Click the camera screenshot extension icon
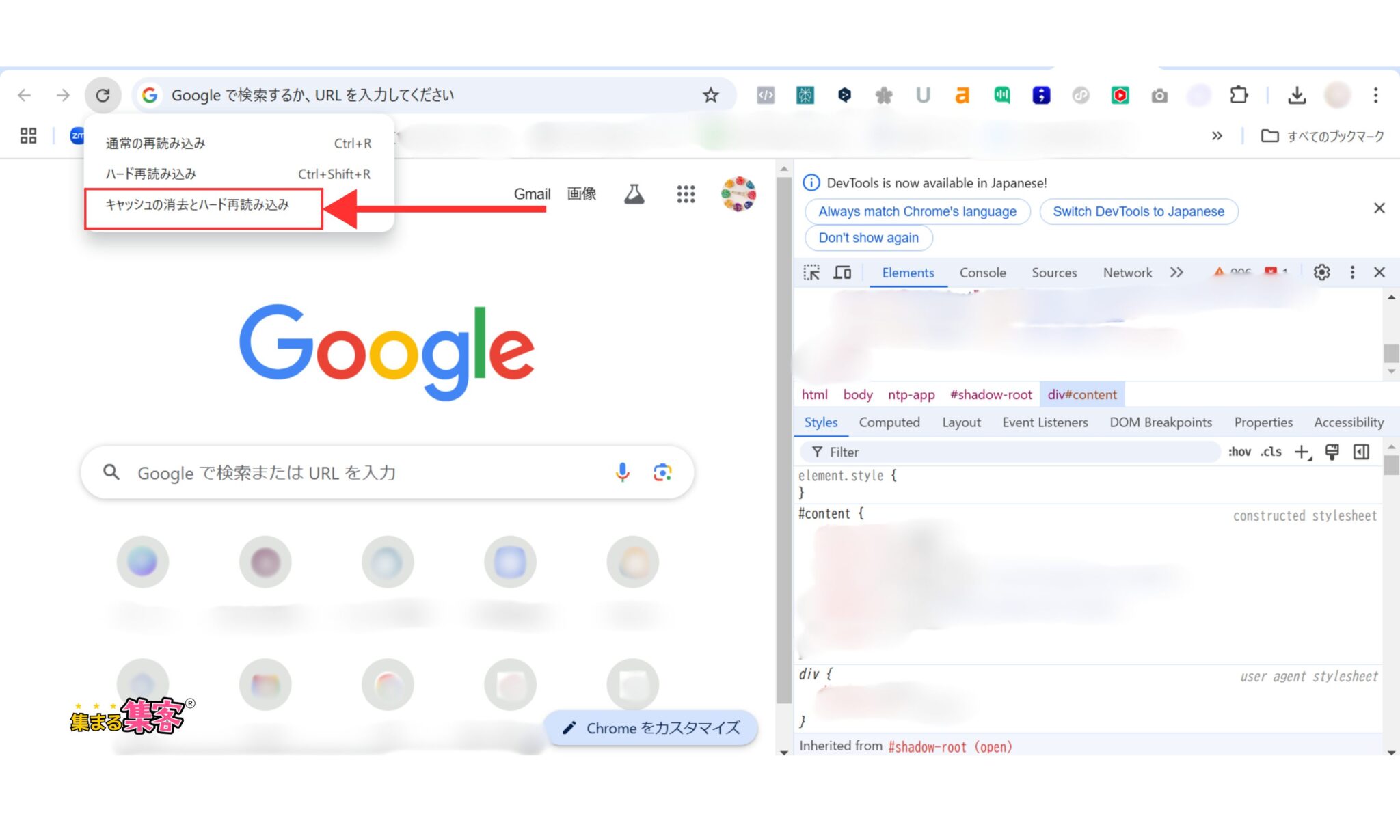The height and width of the screenshot is (840, 1400). point(1159,96)
